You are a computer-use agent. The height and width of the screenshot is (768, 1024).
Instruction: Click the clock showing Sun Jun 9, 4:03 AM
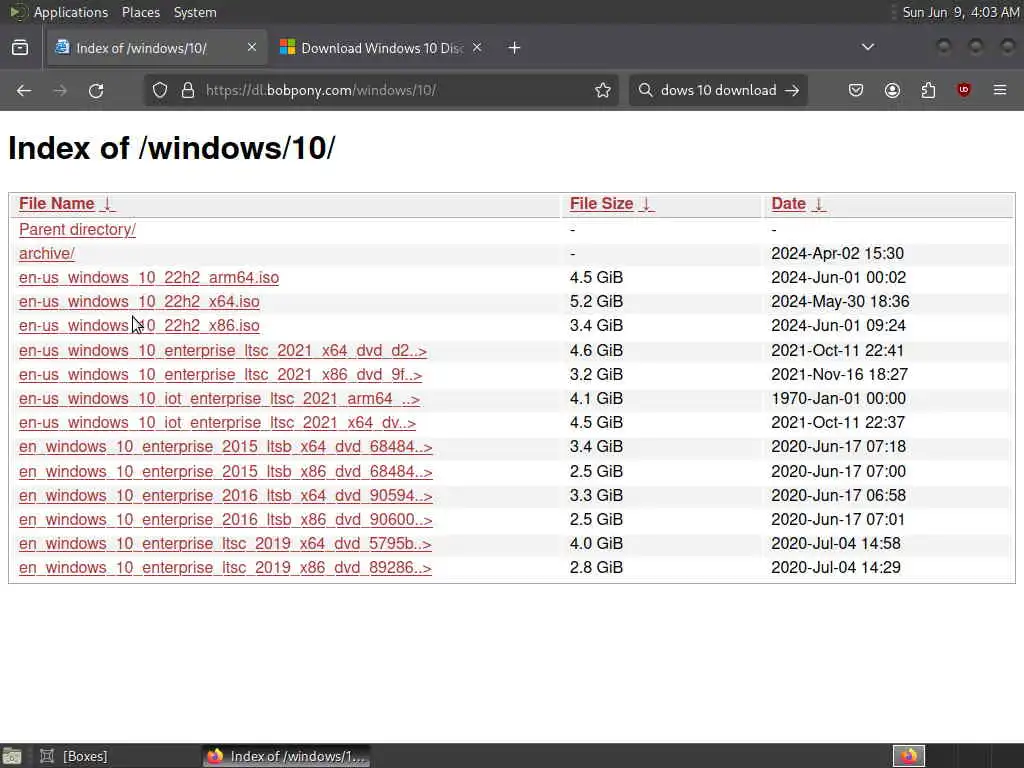(x=960, y=12)
